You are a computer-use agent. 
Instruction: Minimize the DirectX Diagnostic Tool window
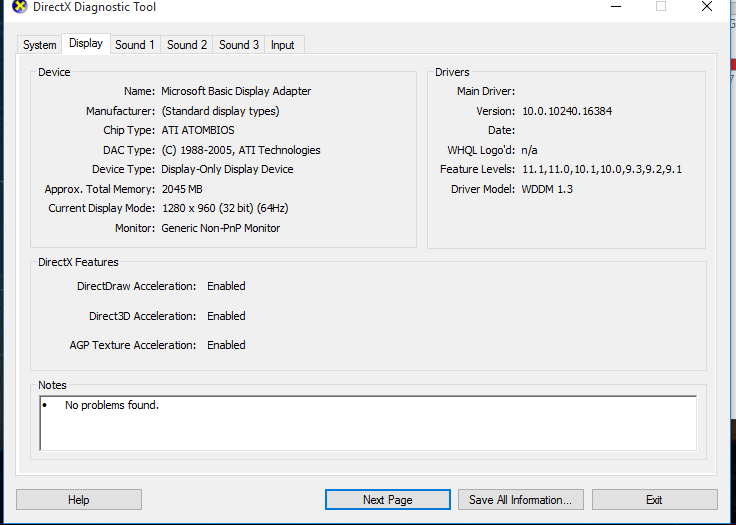coord(616,7)
